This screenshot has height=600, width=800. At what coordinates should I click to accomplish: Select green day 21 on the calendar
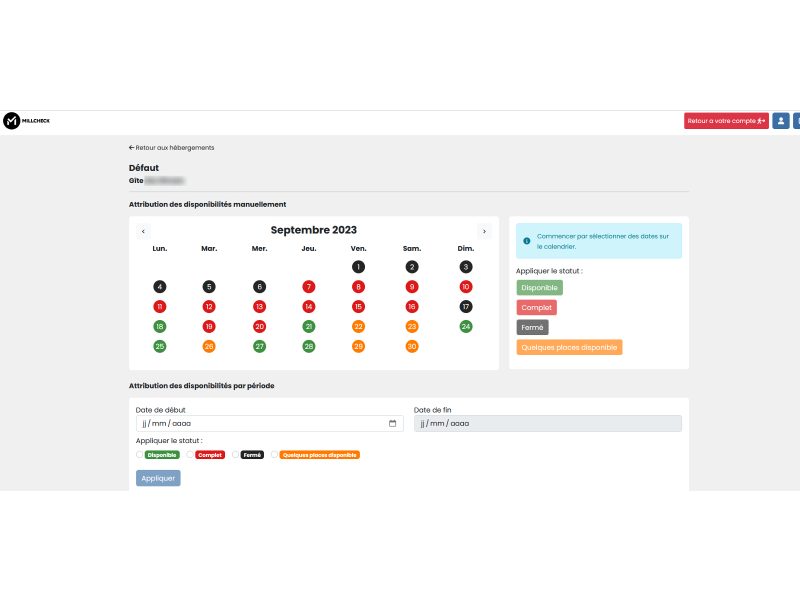point(309,327)
